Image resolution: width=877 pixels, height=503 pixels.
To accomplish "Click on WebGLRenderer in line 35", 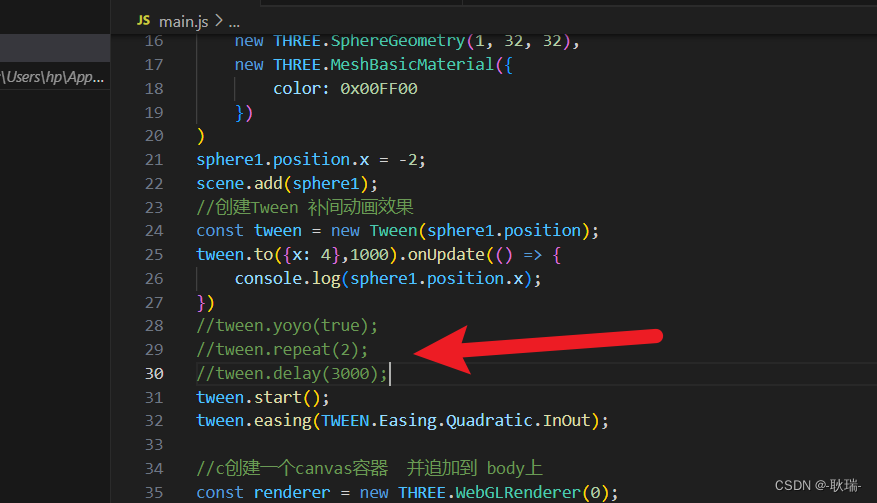I will pyautogui.click(x=518, y=493).
